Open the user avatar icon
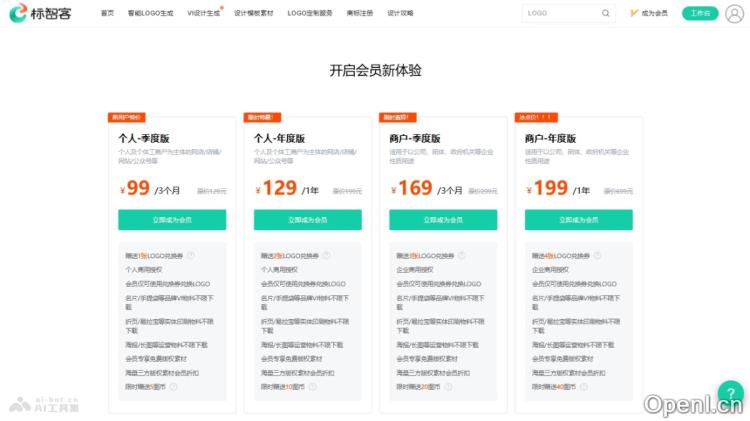This screenshot has width=750, height=421. tap(735, 13)
